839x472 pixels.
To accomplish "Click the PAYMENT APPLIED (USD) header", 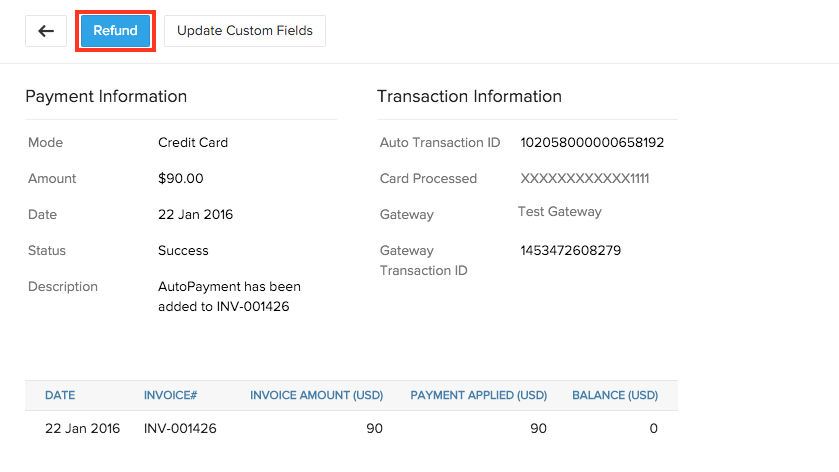I will (x=478, y=396).
